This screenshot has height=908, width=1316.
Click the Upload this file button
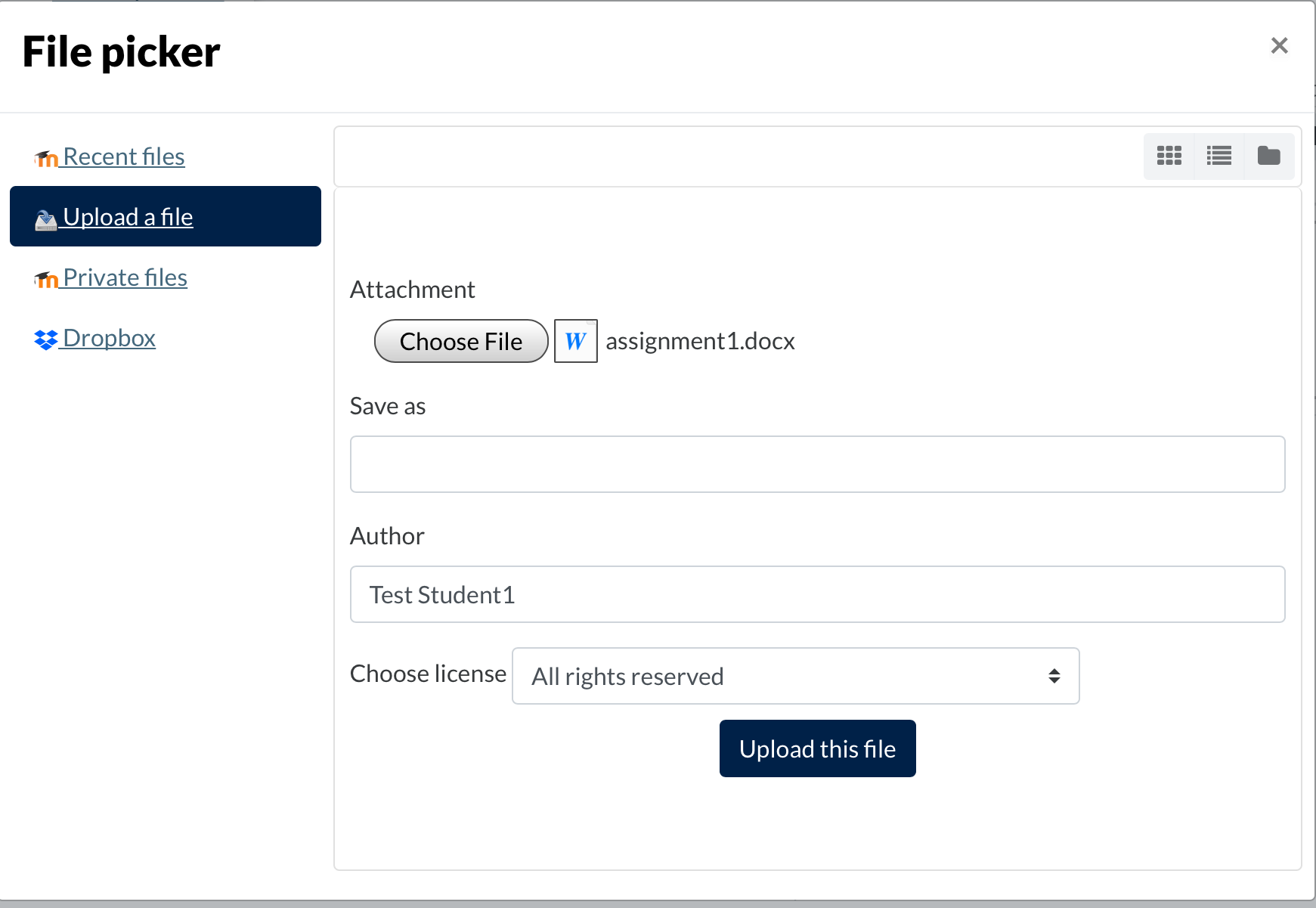[x=818, y=748]
